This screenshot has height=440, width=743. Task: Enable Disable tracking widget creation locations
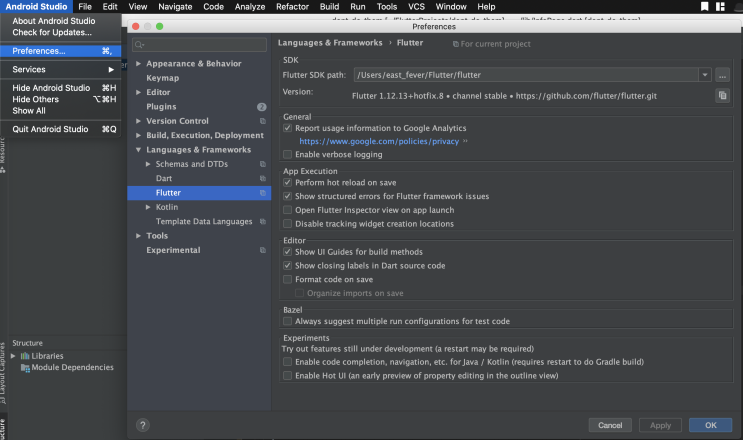pyautogui.click(x=287, y=224)
